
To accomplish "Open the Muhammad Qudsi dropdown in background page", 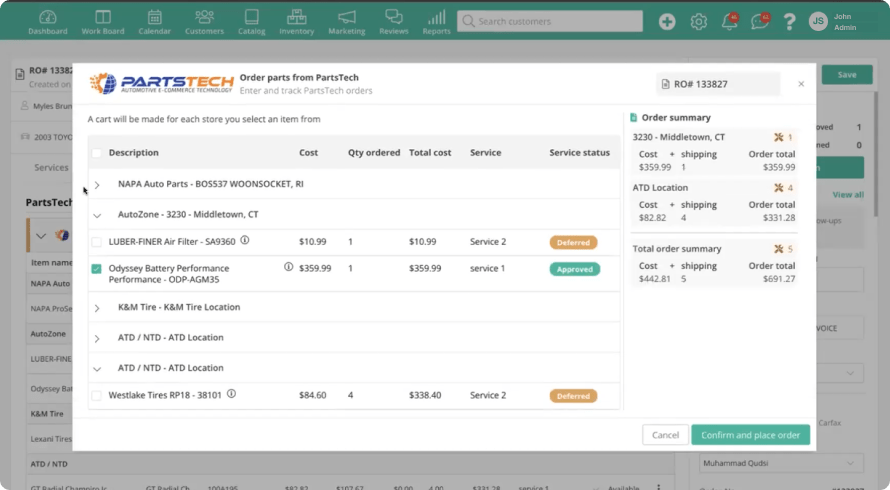I will (781, 463).
